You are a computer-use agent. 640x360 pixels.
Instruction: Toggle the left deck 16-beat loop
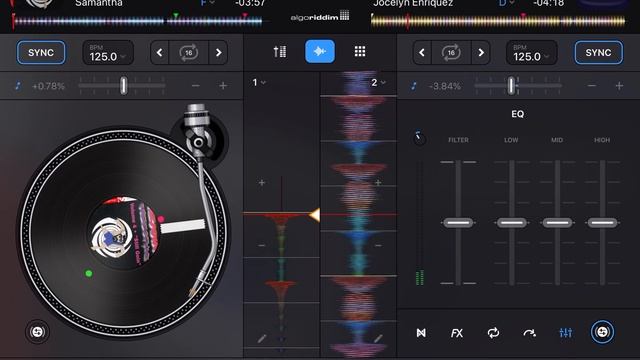pos(189,53)
